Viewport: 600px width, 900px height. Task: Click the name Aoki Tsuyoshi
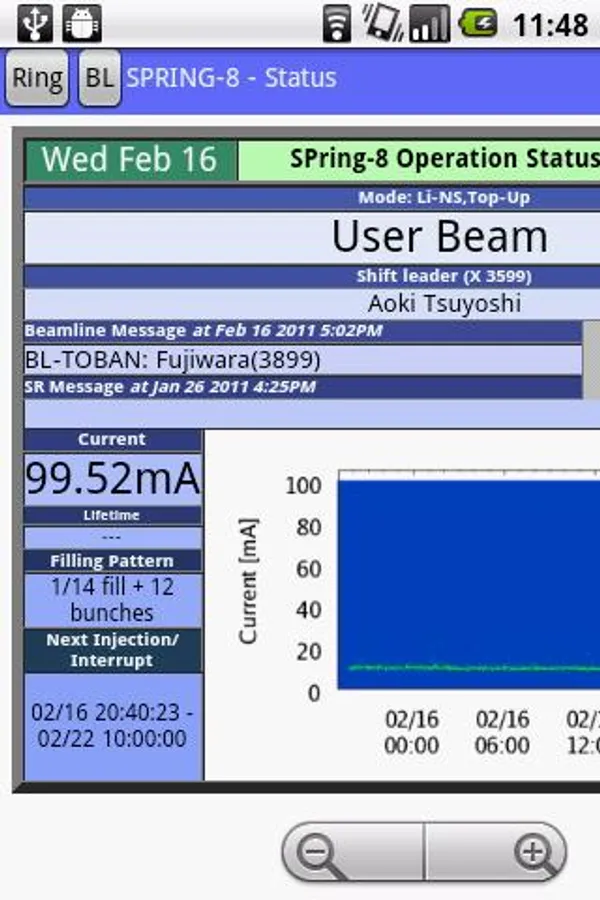[444, 303]
